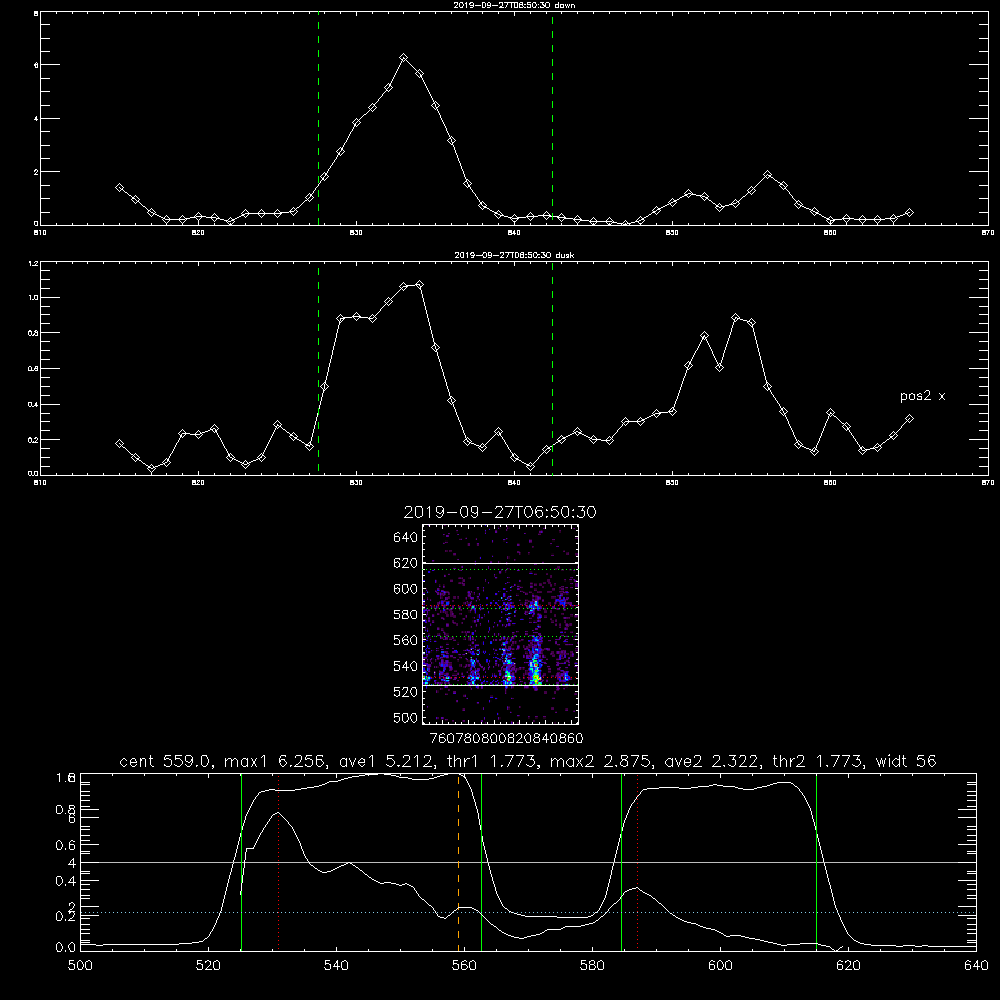This screenshot has width=1000, height=1000.
Task: Select the orange dashed center line at 559
Action: tap(459, 862)
